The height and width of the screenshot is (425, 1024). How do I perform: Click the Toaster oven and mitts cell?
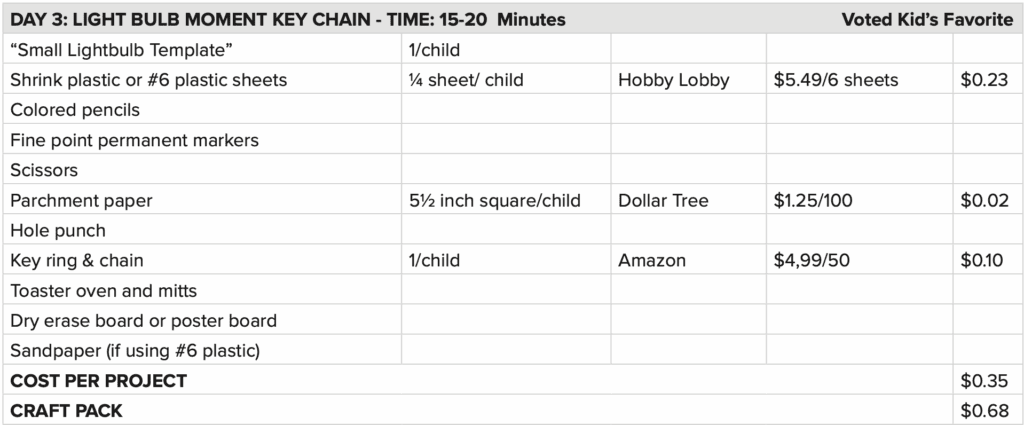[x=103, y=291]
